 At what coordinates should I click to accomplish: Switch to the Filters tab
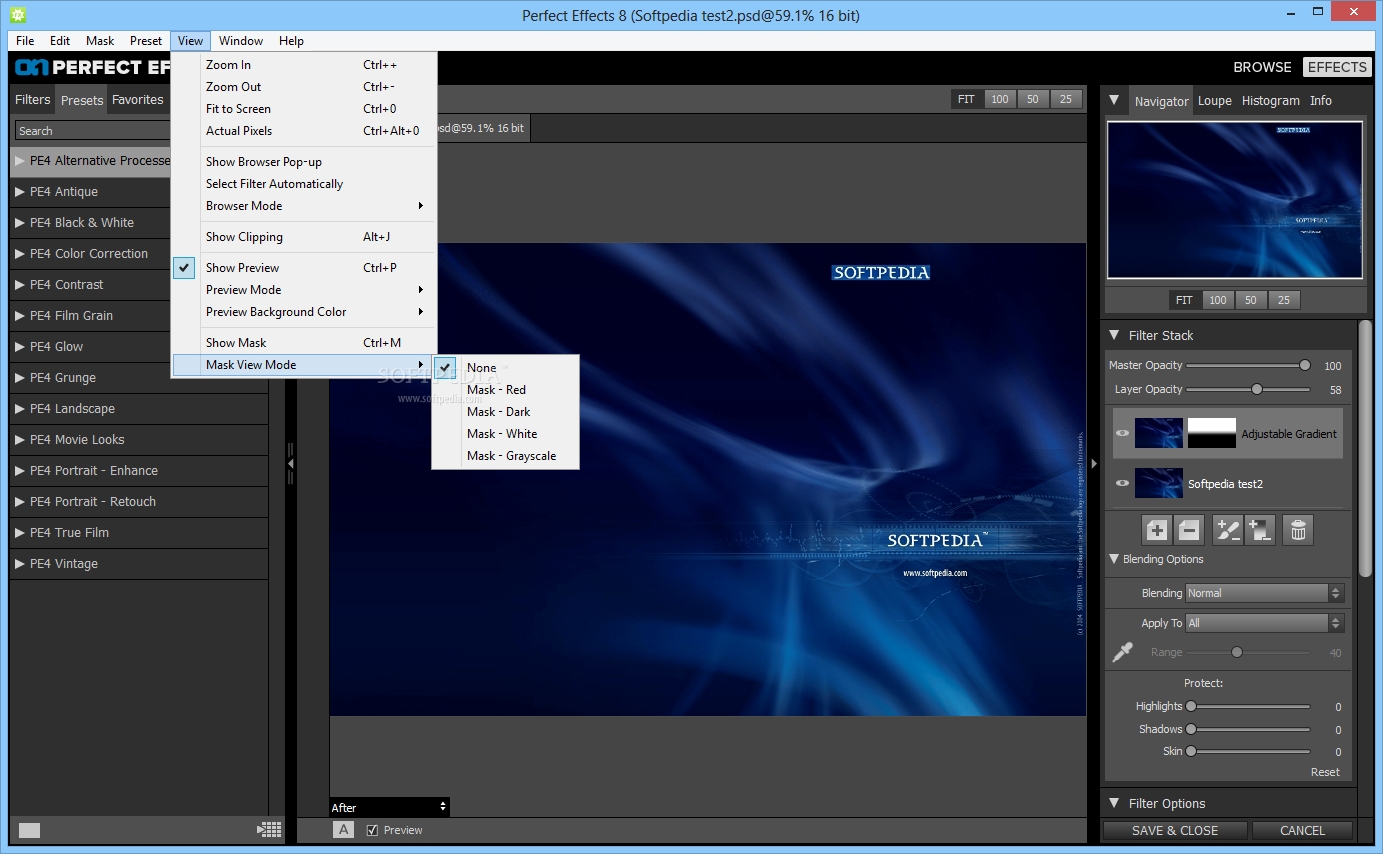point(33,100)
